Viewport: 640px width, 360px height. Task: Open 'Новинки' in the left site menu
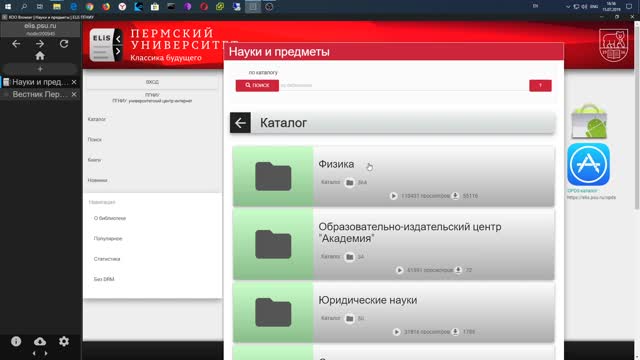[x=98, y=180]
